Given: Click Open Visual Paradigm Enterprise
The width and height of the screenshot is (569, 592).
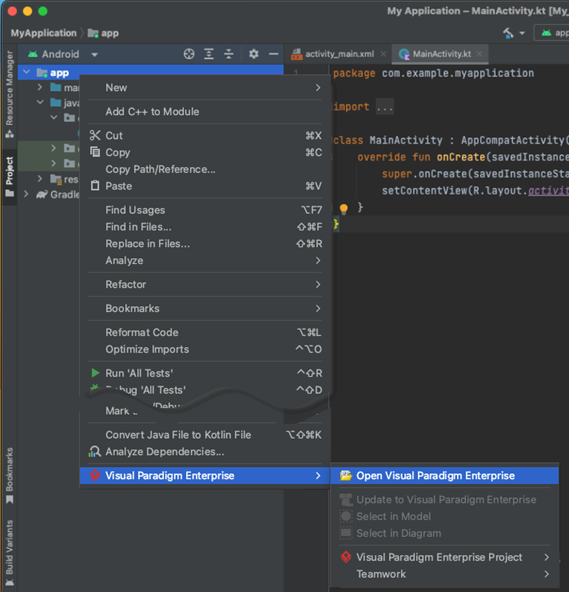Looking at the screenshot, I should click(444, 476).
